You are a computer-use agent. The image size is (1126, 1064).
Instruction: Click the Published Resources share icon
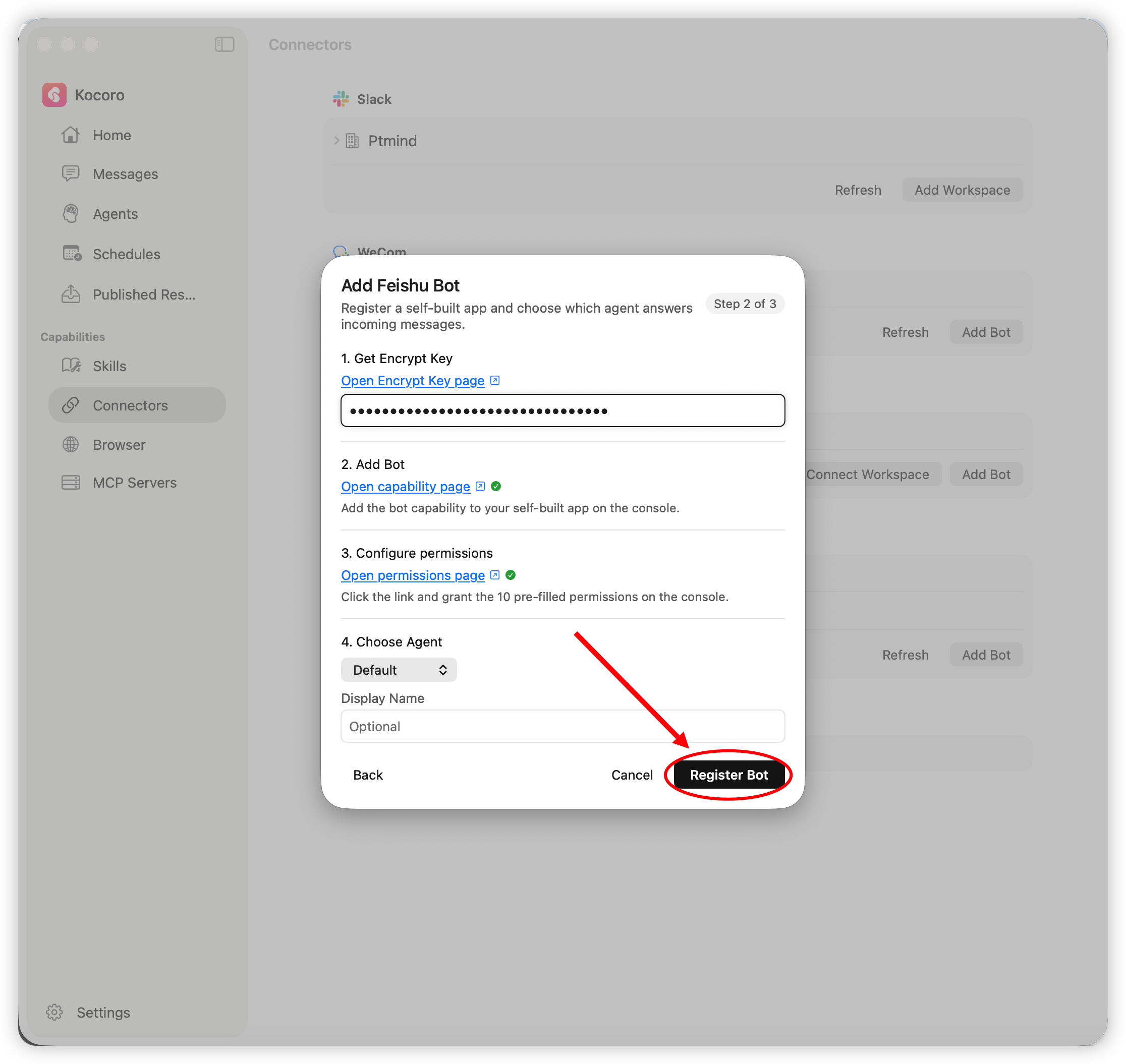pos(71,294)
